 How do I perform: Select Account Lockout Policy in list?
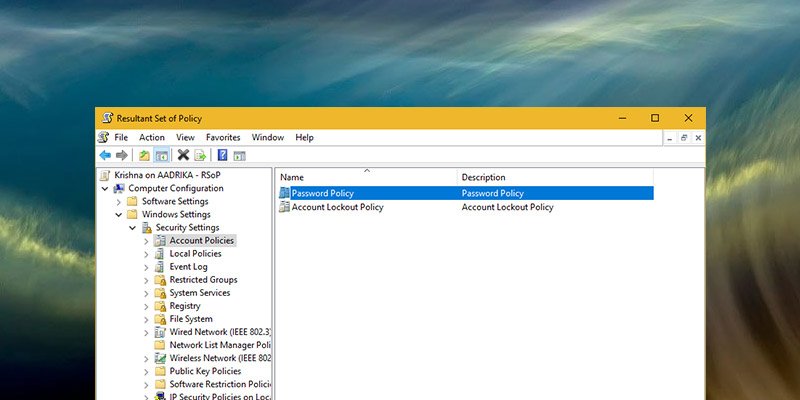pos(337,207)
